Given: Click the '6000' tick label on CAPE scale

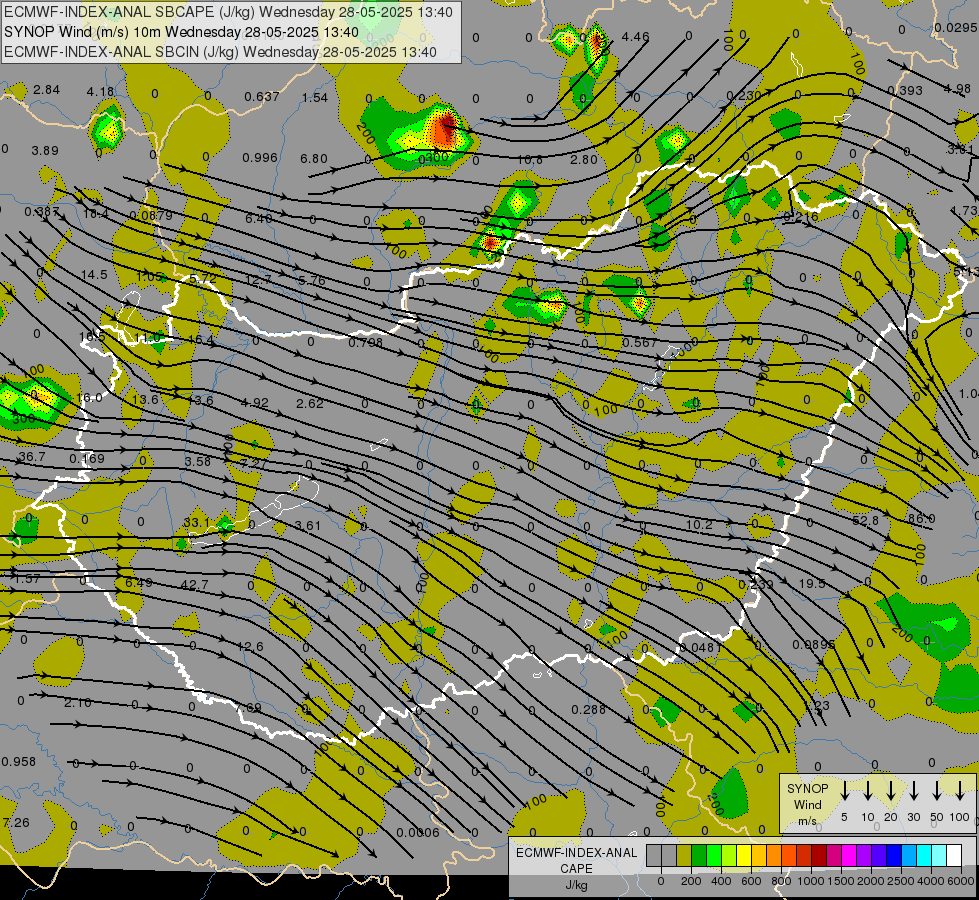Looking at the screenshot, I should tap(961, 881).
